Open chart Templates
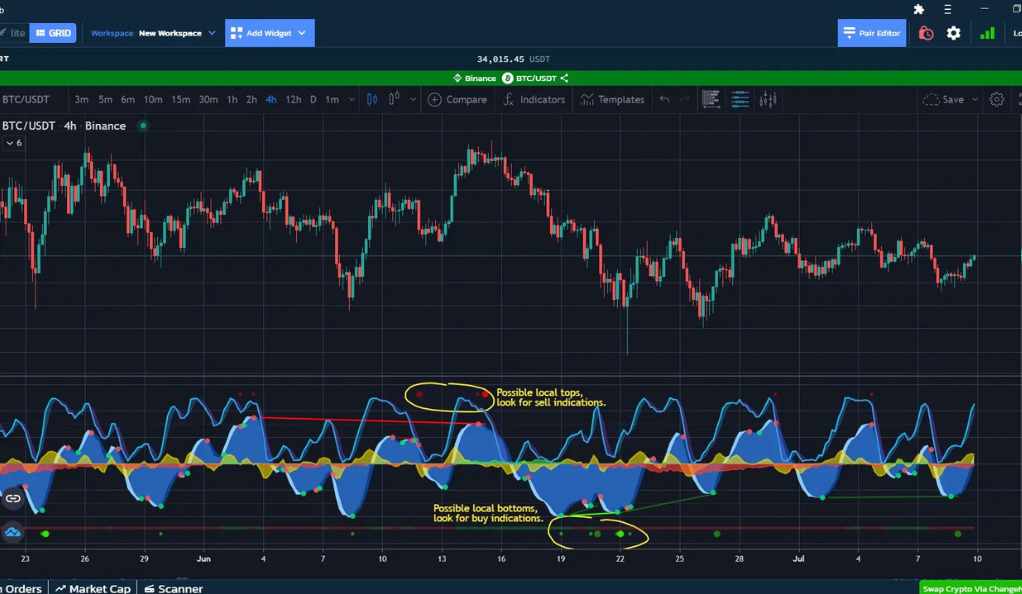The height and width of the screenshot is (594, 1022). pos(612,100)
